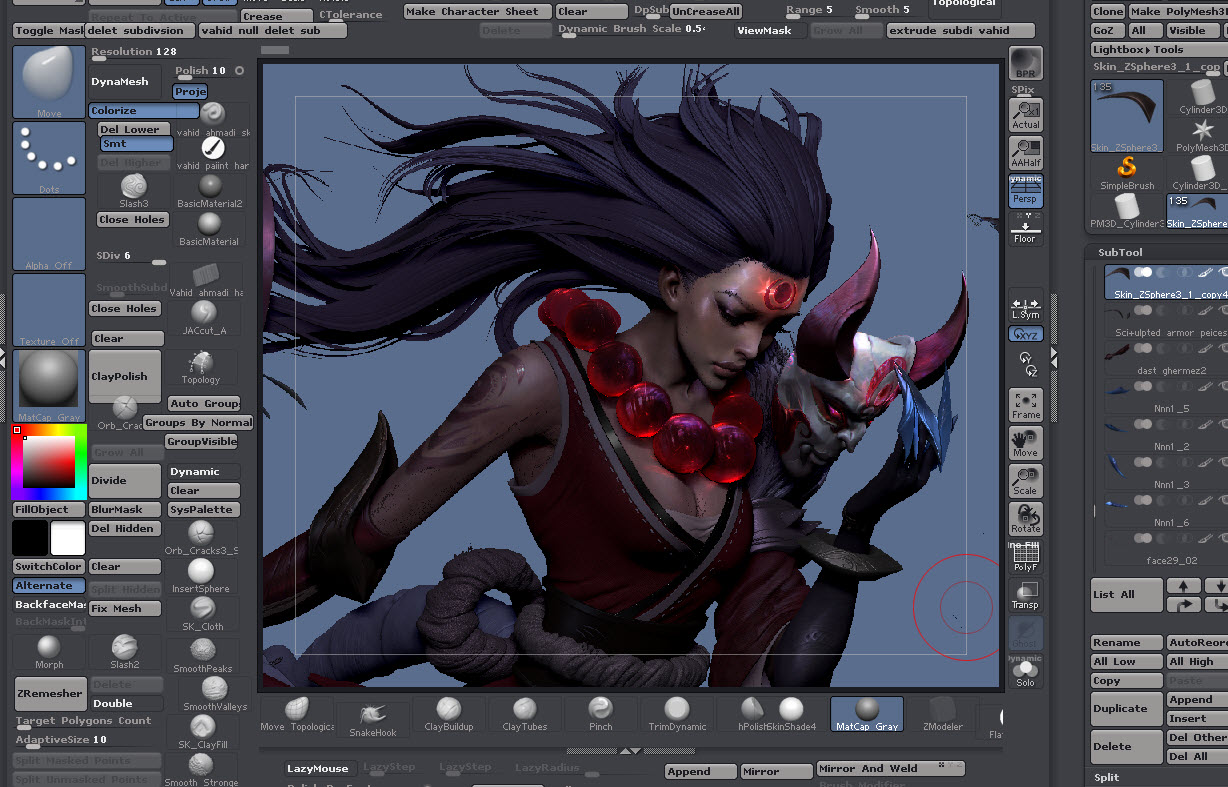This screenshot has height=787, width=1228.
Task: Select the Nnn1_5 subtool
Action: click(x=1166, y=396)
